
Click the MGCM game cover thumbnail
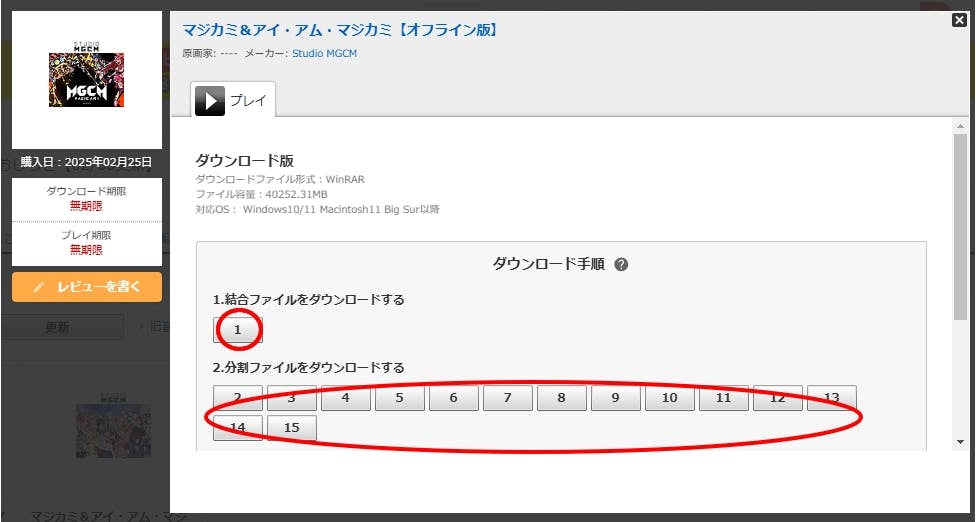point(87,80)
